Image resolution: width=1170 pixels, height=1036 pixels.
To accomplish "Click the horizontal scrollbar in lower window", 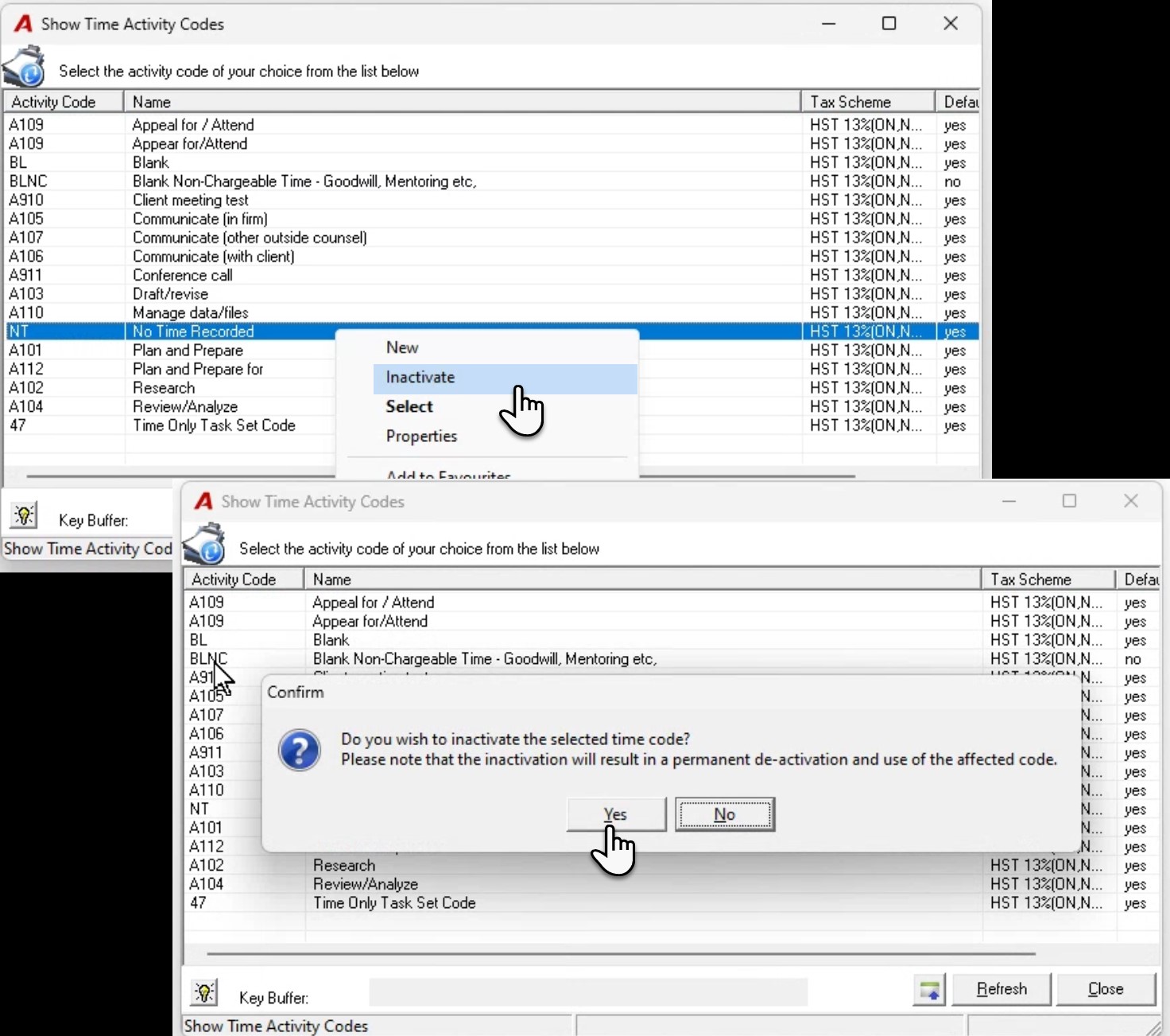I will [x=622, y=953].
